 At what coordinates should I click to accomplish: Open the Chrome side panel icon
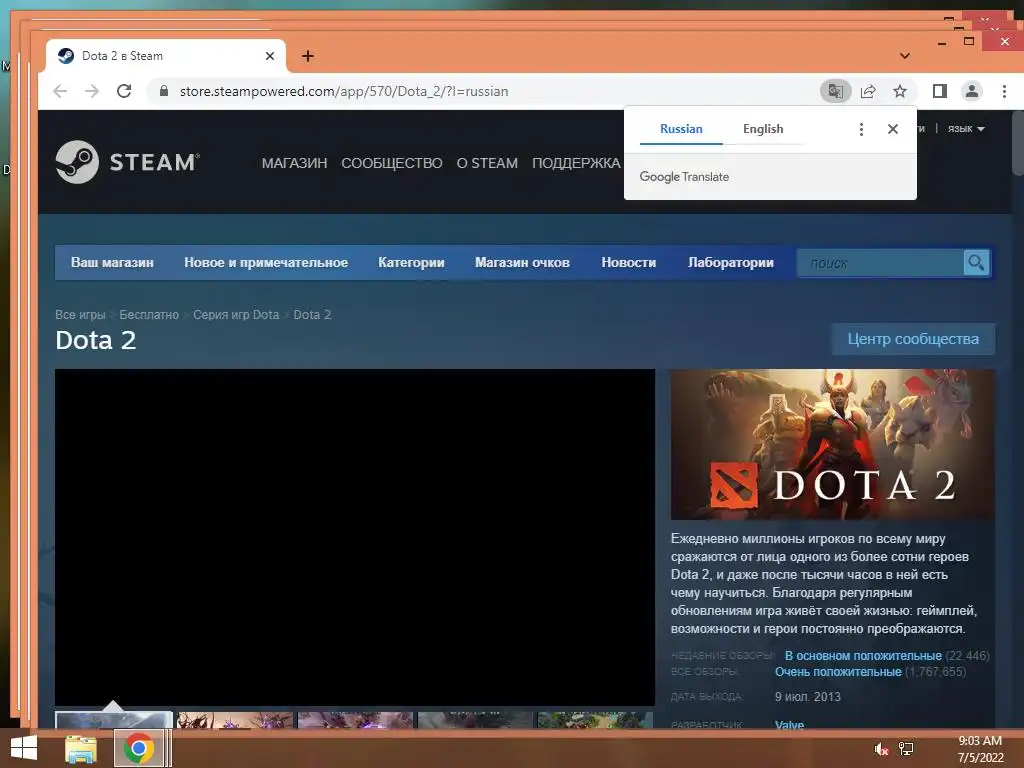[940, 91]
